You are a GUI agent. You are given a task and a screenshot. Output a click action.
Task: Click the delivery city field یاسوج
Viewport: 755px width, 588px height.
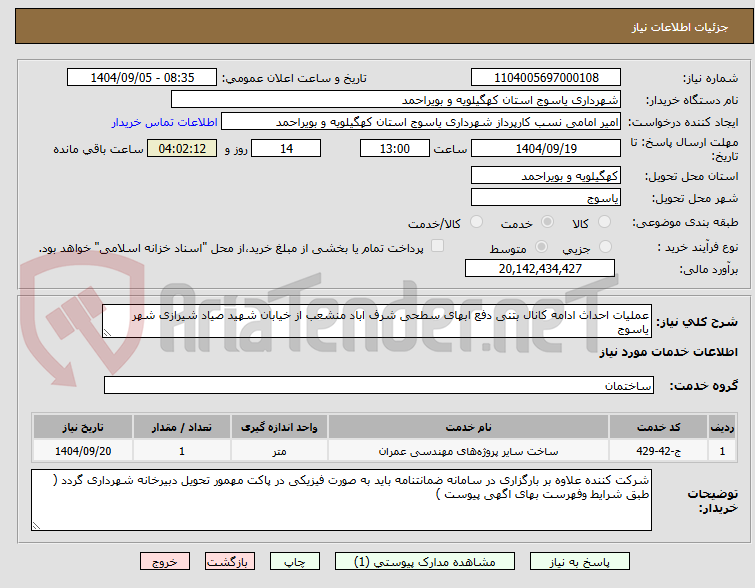[x=546, y=197]
